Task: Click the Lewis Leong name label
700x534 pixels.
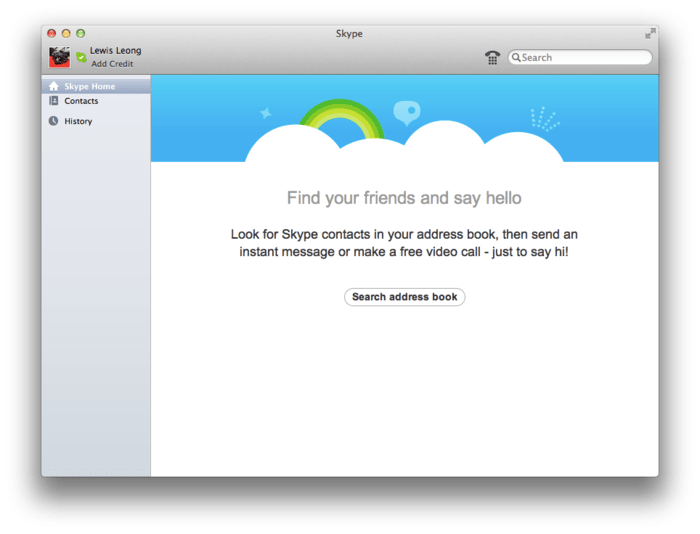Action: (116, 50)
